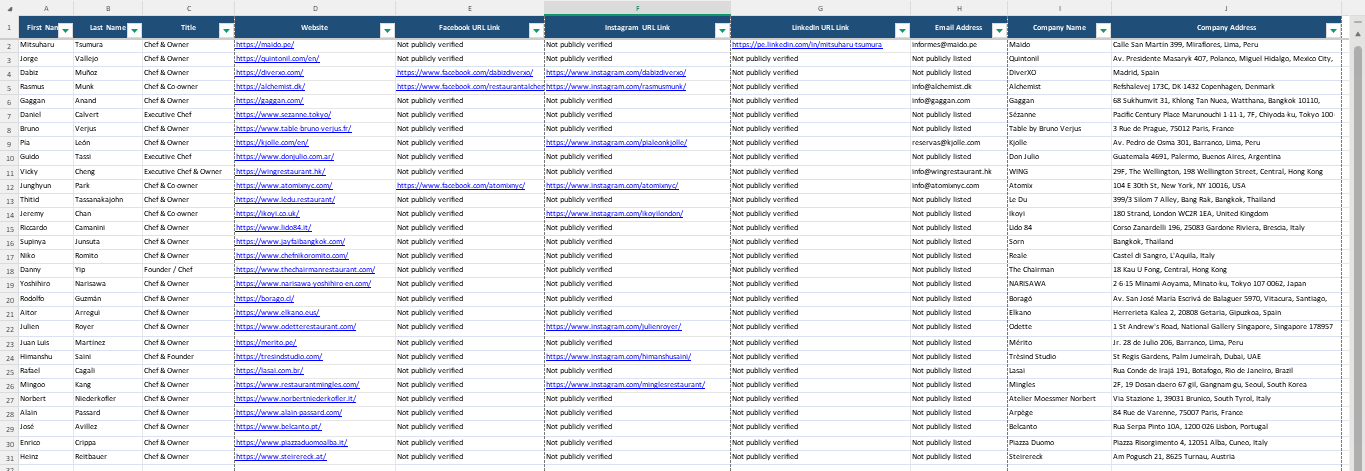Select row 12 header number
This screenshot has width=1365, height=471.
pyautogui.click(x=9, y=185)
